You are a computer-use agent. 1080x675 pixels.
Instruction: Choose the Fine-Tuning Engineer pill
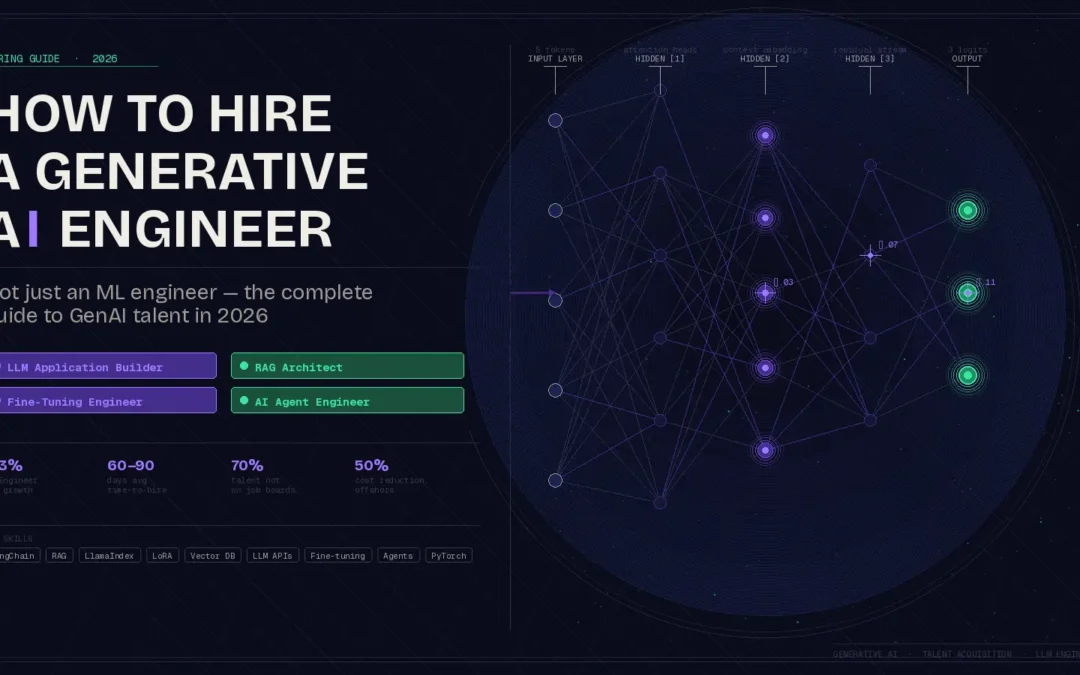[107, 400]
